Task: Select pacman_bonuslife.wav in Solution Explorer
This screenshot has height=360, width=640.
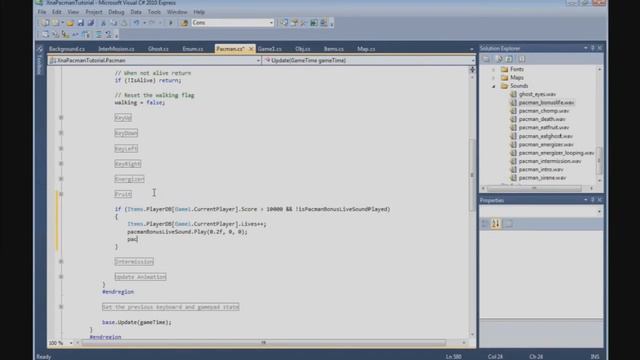Action: point(546,103)
